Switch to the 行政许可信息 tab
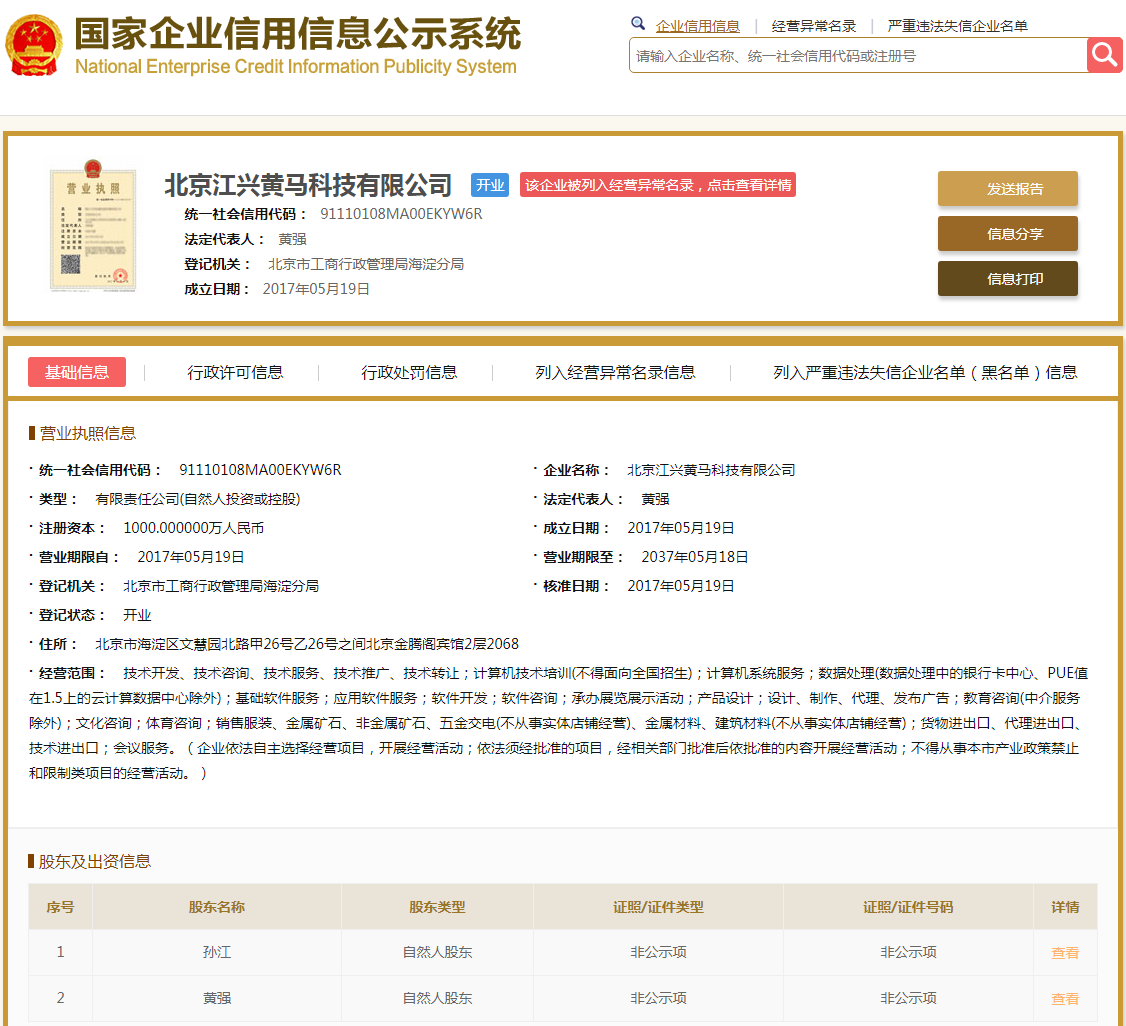Screen dimensions: 1126x1026 click(235, 372)
